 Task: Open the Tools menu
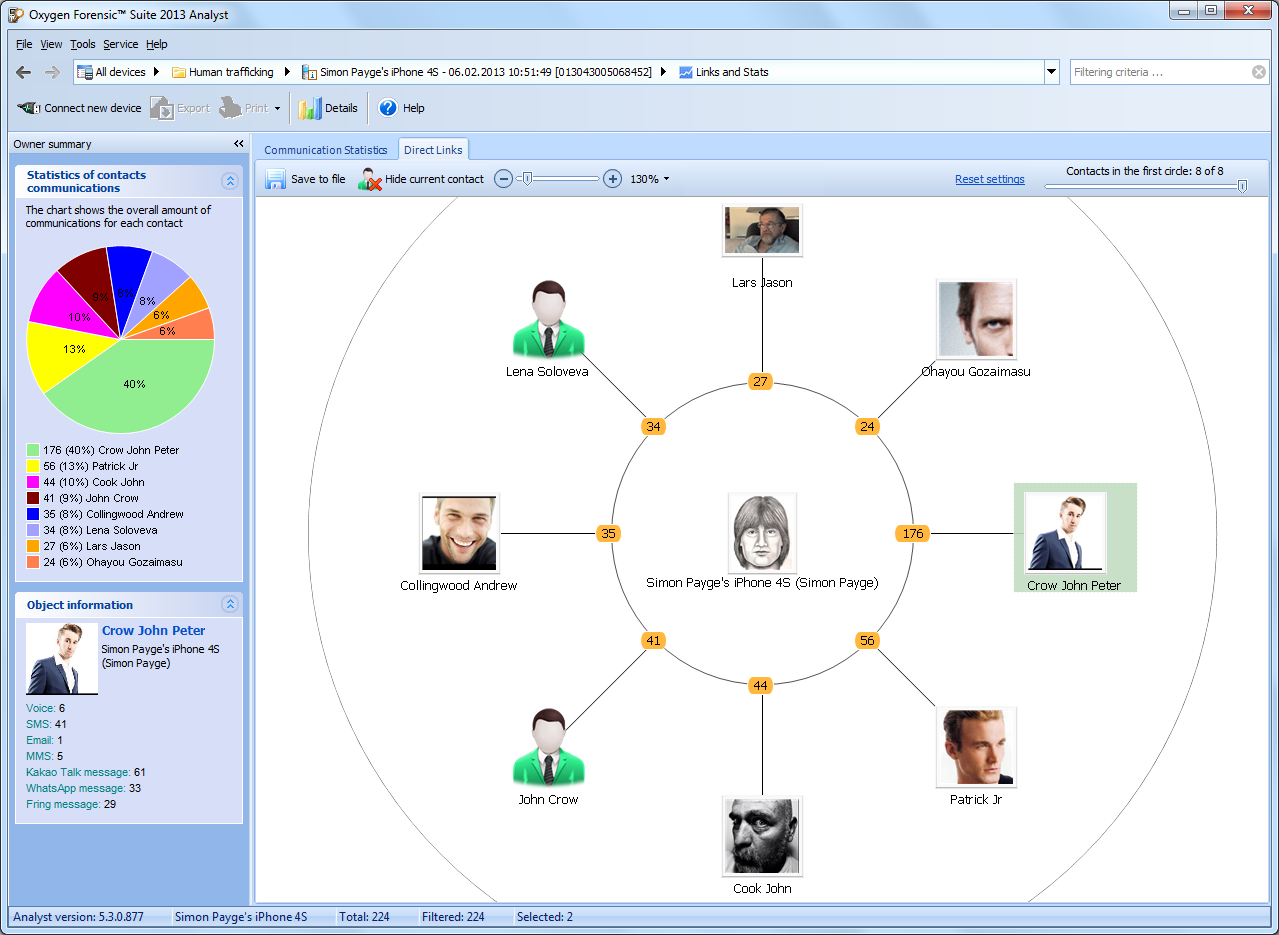pos(83,44)
